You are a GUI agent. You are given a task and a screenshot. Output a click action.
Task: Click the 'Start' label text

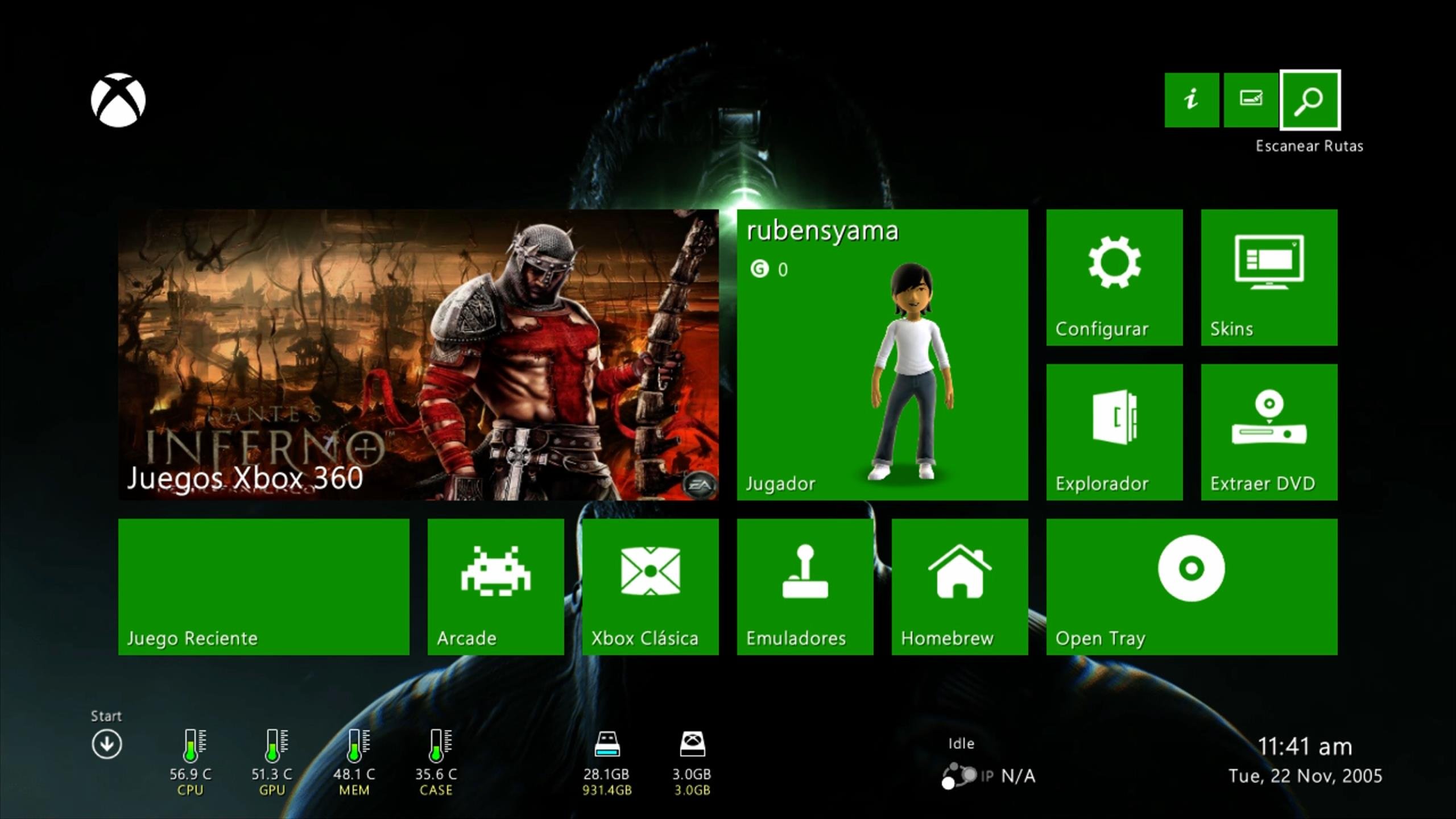[106, 716]
